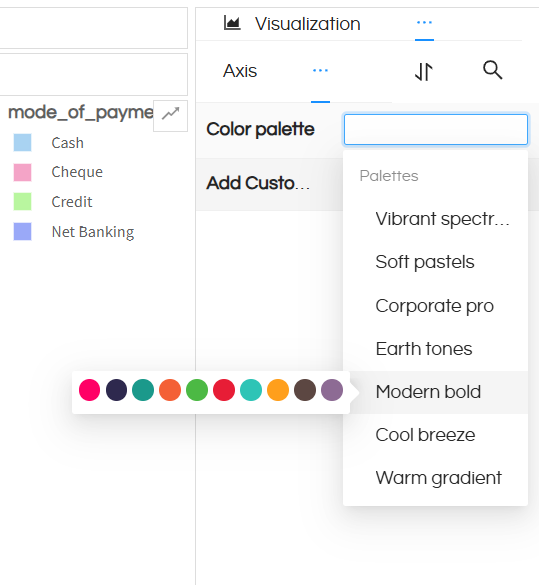
Task: Open the search magnifier icon
Action: coord(493,70)
